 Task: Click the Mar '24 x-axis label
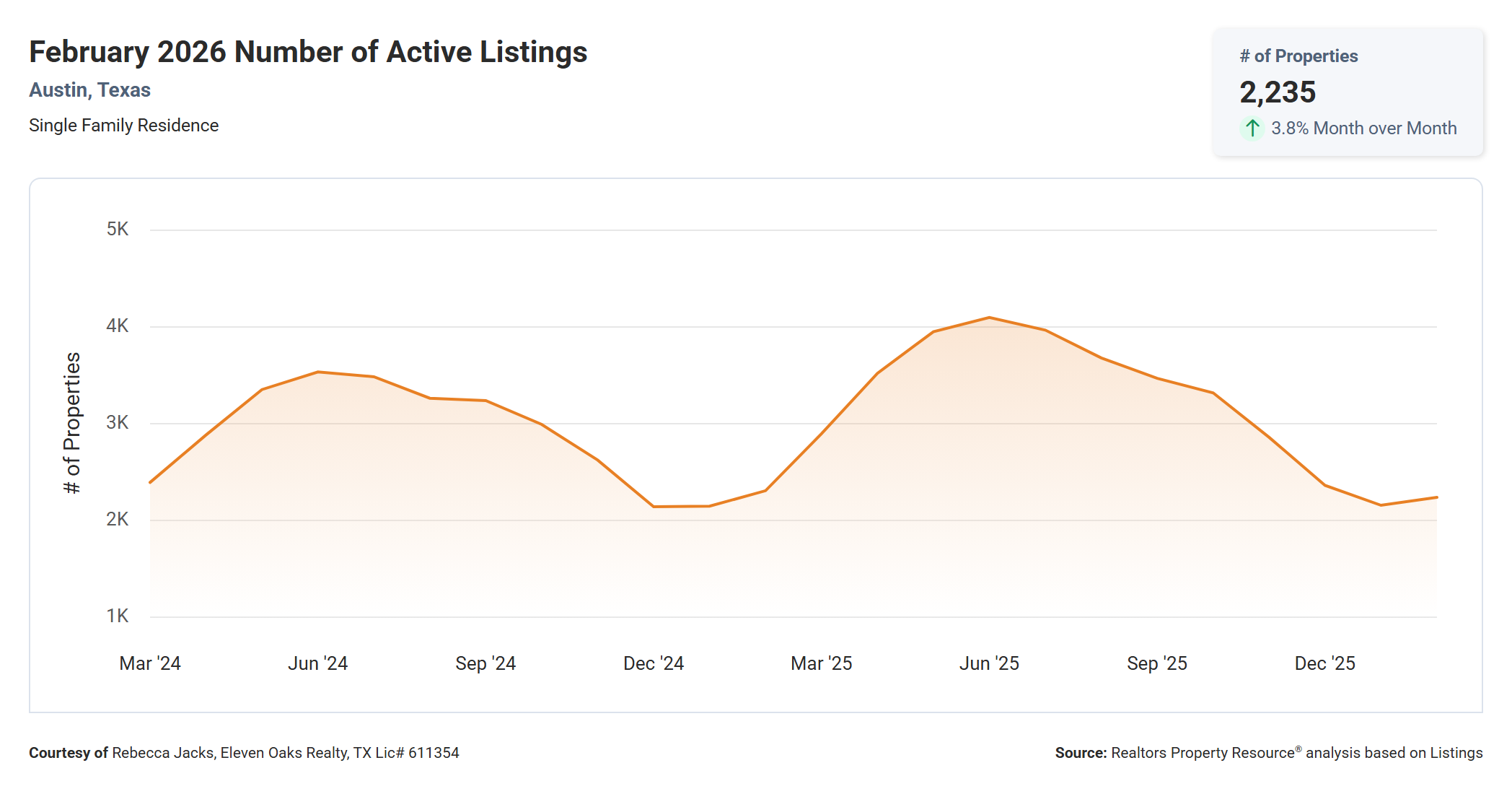coord(150,663)
